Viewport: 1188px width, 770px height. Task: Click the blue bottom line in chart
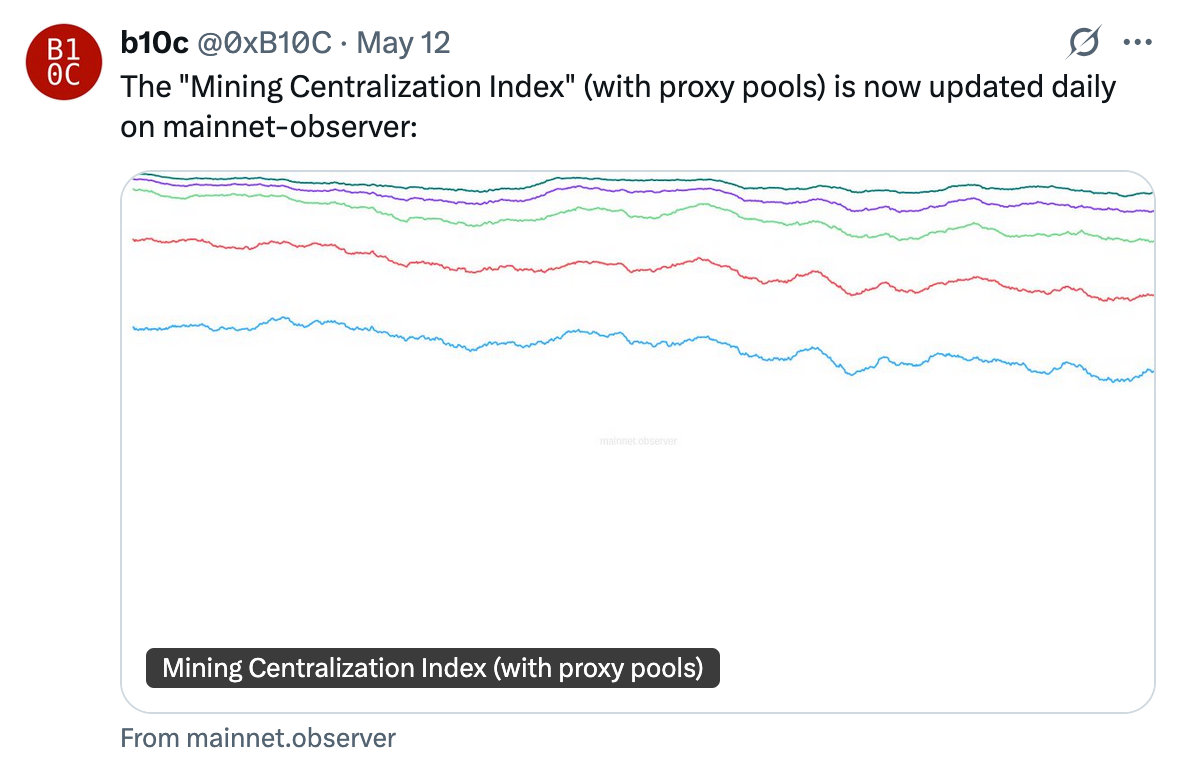560,334
